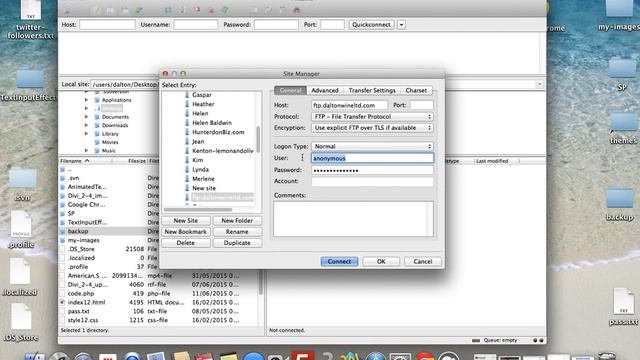Click the folder icon next to my-images row
The height and width of the screenshot is (360, 640).
(x=62, y=240)
